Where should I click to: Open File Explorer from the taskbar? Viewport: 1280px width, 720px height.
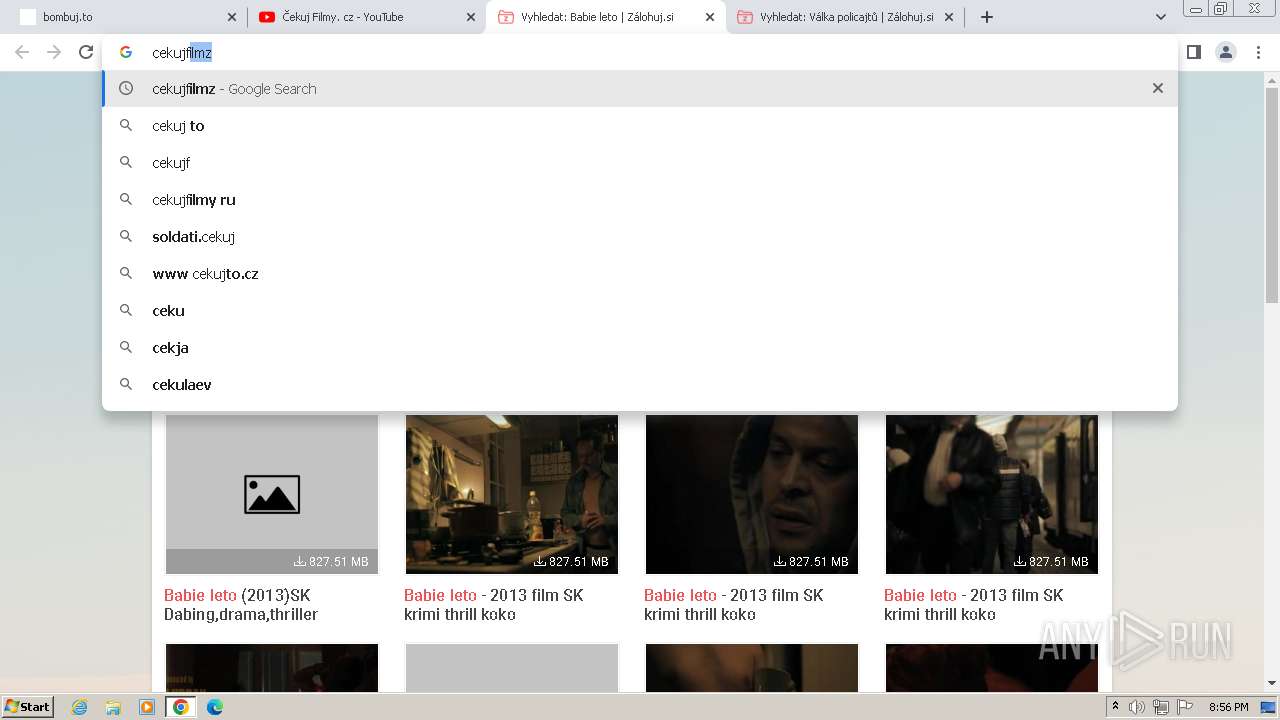(113, 707)
